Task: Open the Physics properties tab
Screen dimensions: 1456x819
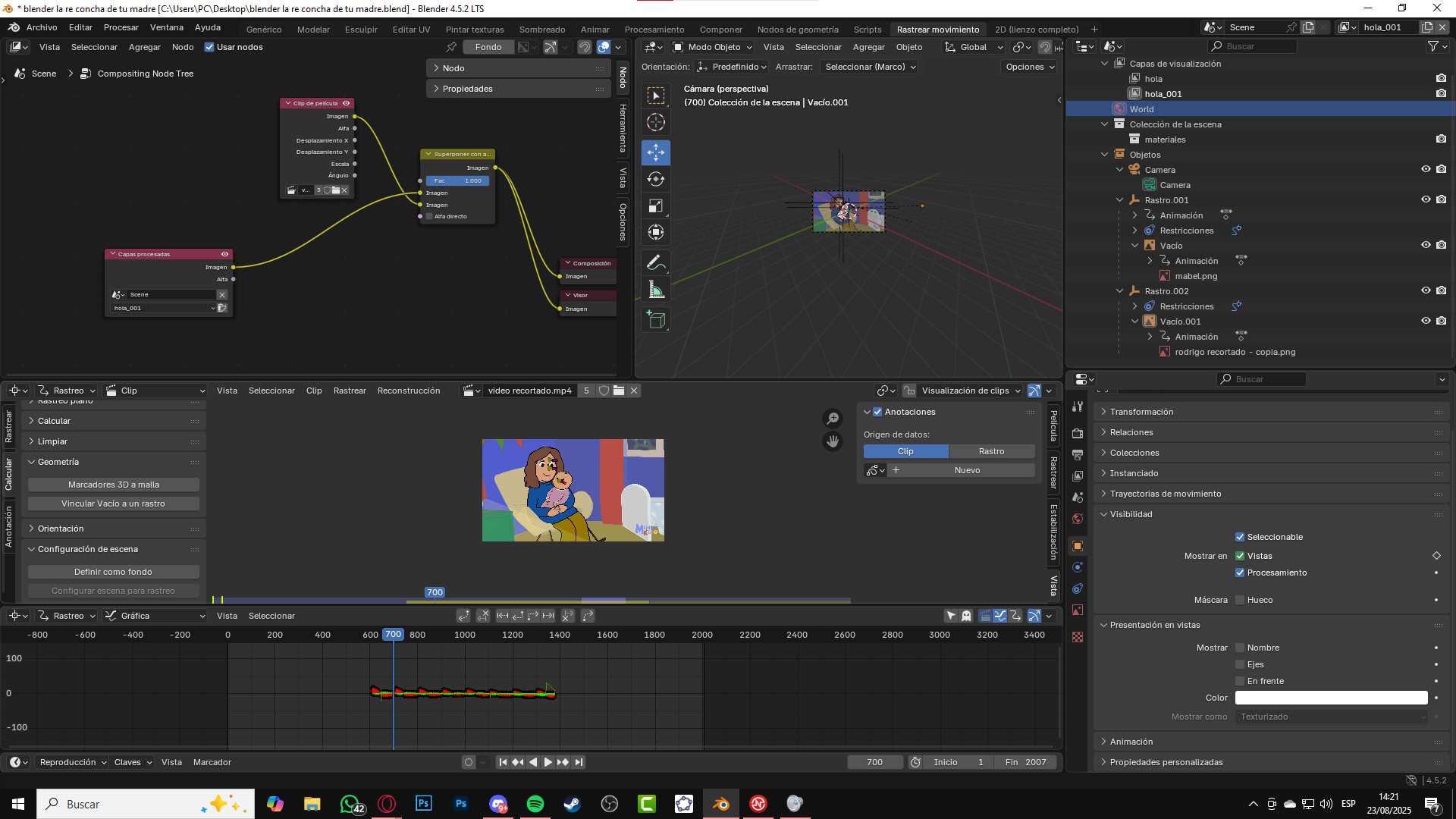Action: coord(1078,567)
